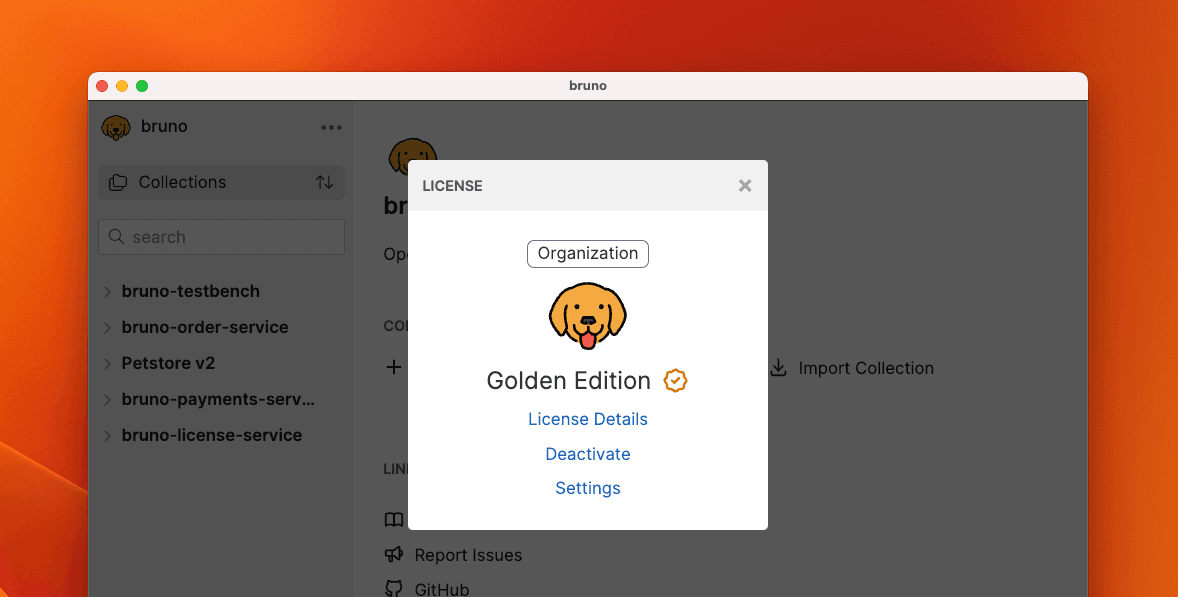Click the Import Collection label
This screenshot has height=597, width=1178.
coord(866,368)
